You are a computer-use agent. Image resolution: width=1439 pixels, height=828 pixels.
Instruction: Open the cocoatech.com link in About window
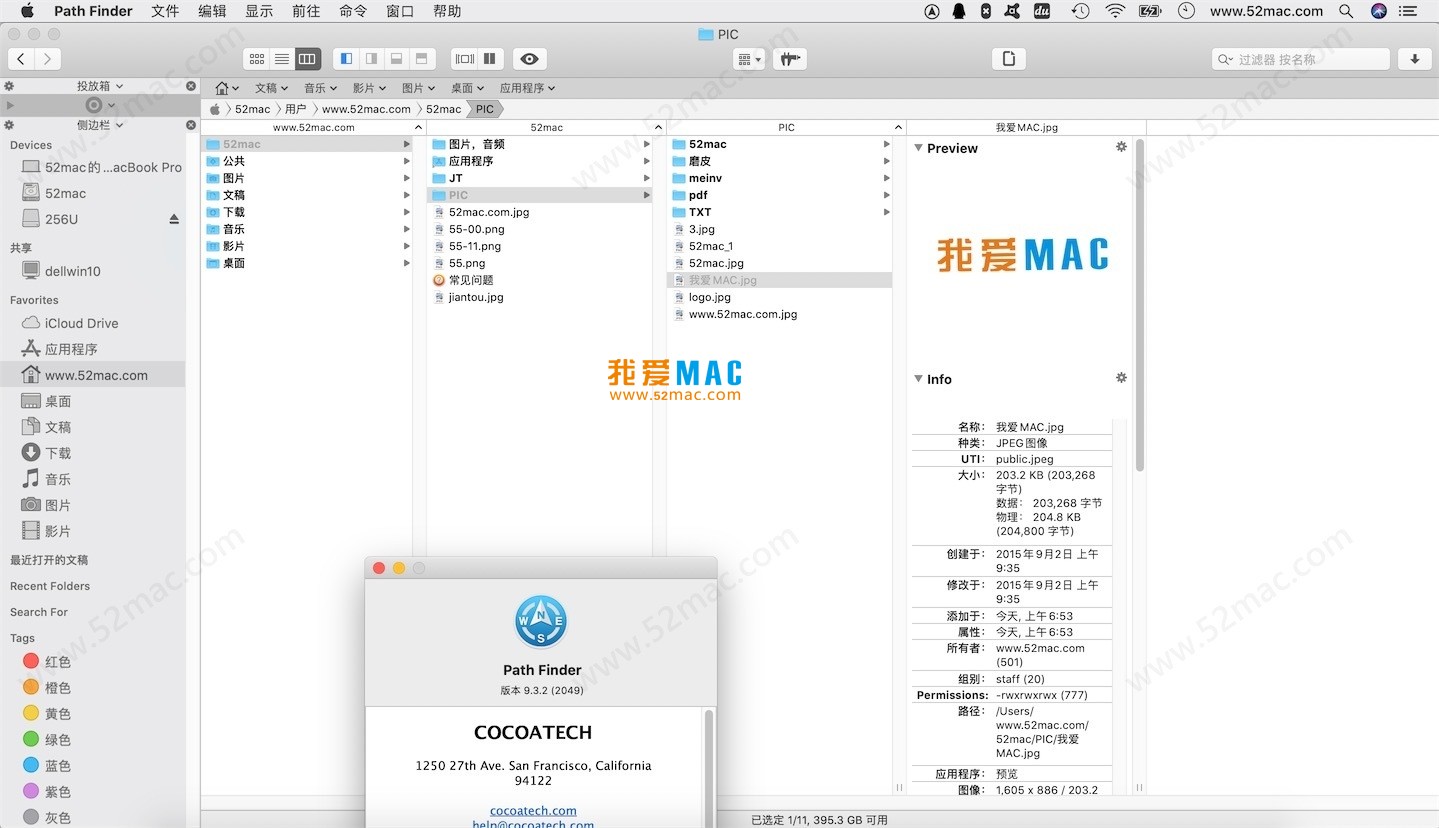tap(533, 811)
